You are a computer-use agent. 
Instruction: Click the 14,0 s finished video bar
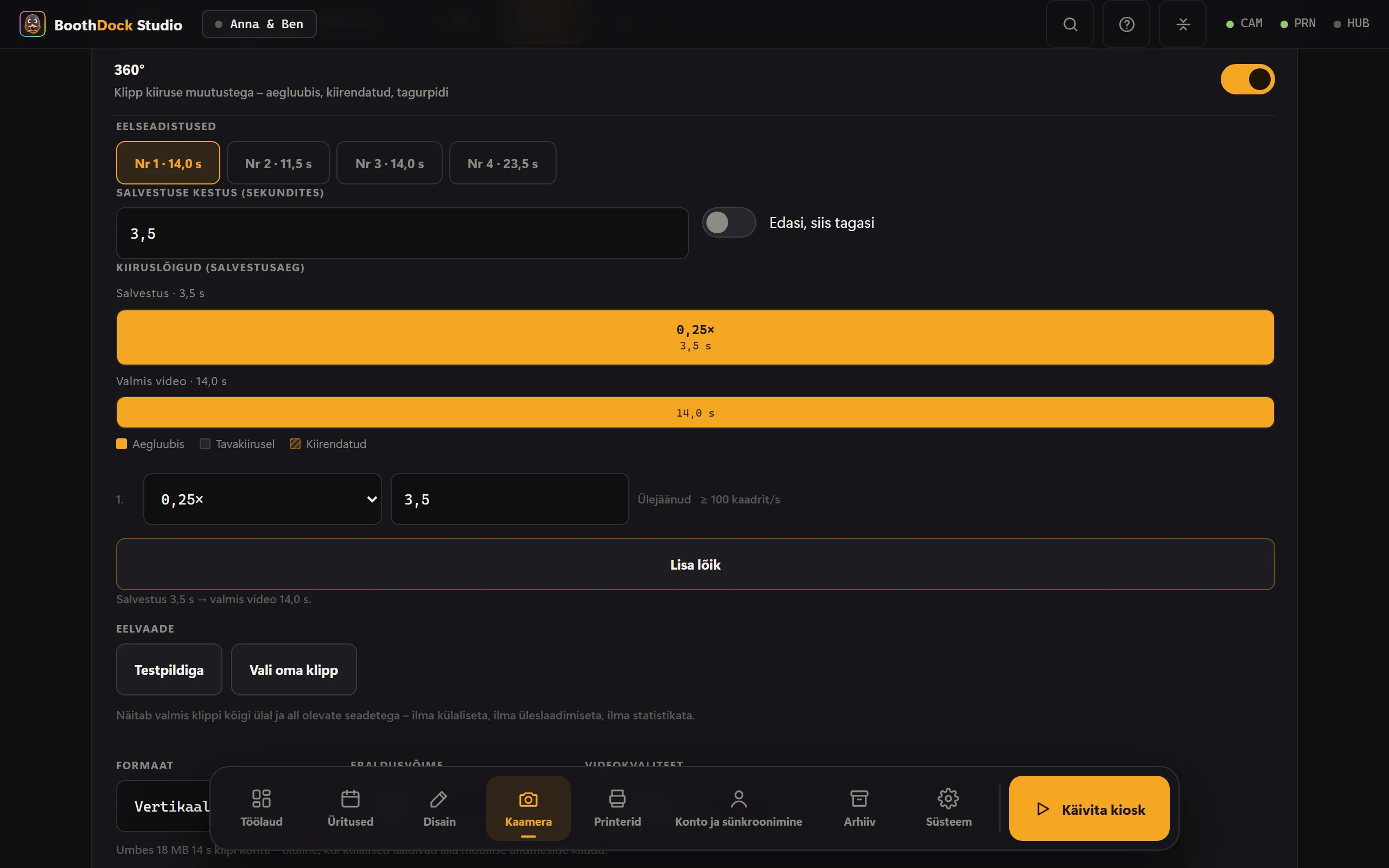pyautogui.click(x=695, y=412)
